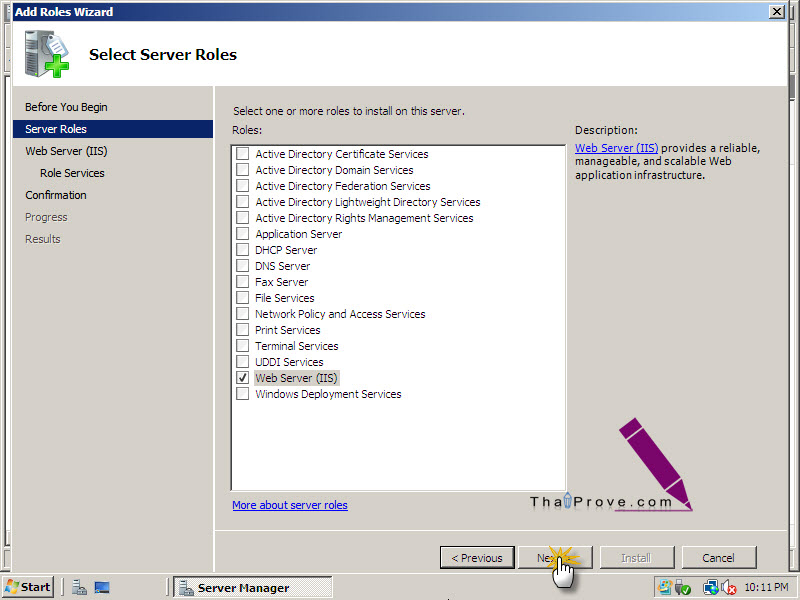Check the Print Services role

(x=243, y=330)
